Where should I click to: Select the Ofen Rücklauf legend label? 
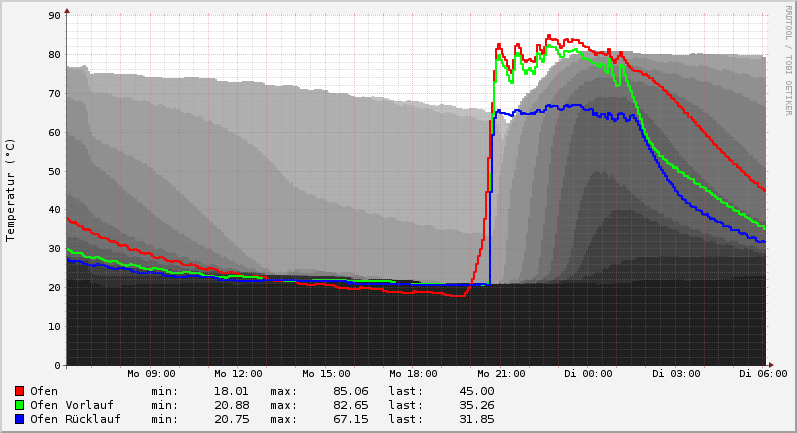pyautogui.click(x=75, y=419)
